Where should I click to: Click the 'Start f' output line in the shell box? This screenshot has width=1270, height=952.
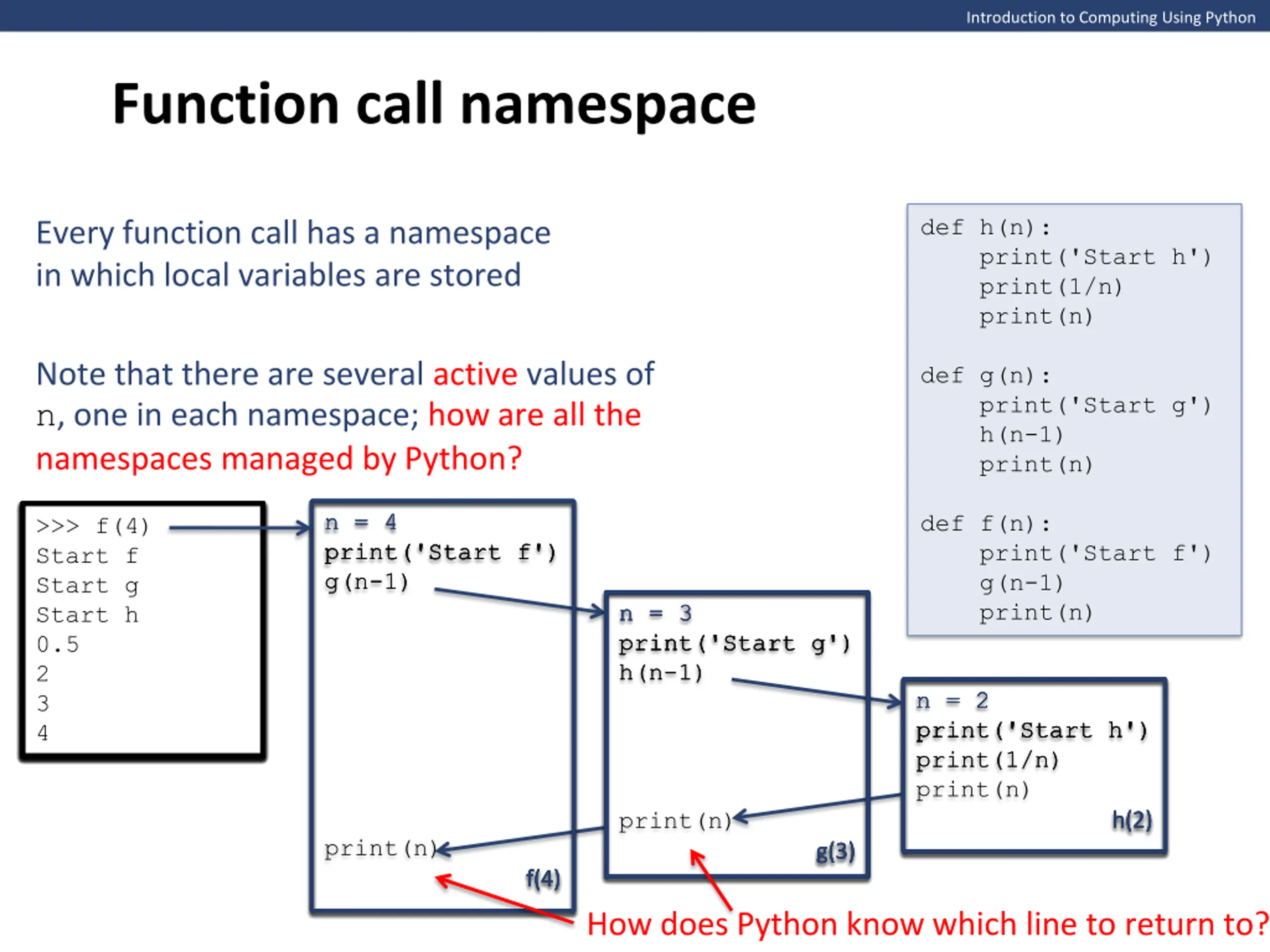[x=87, y=556]
